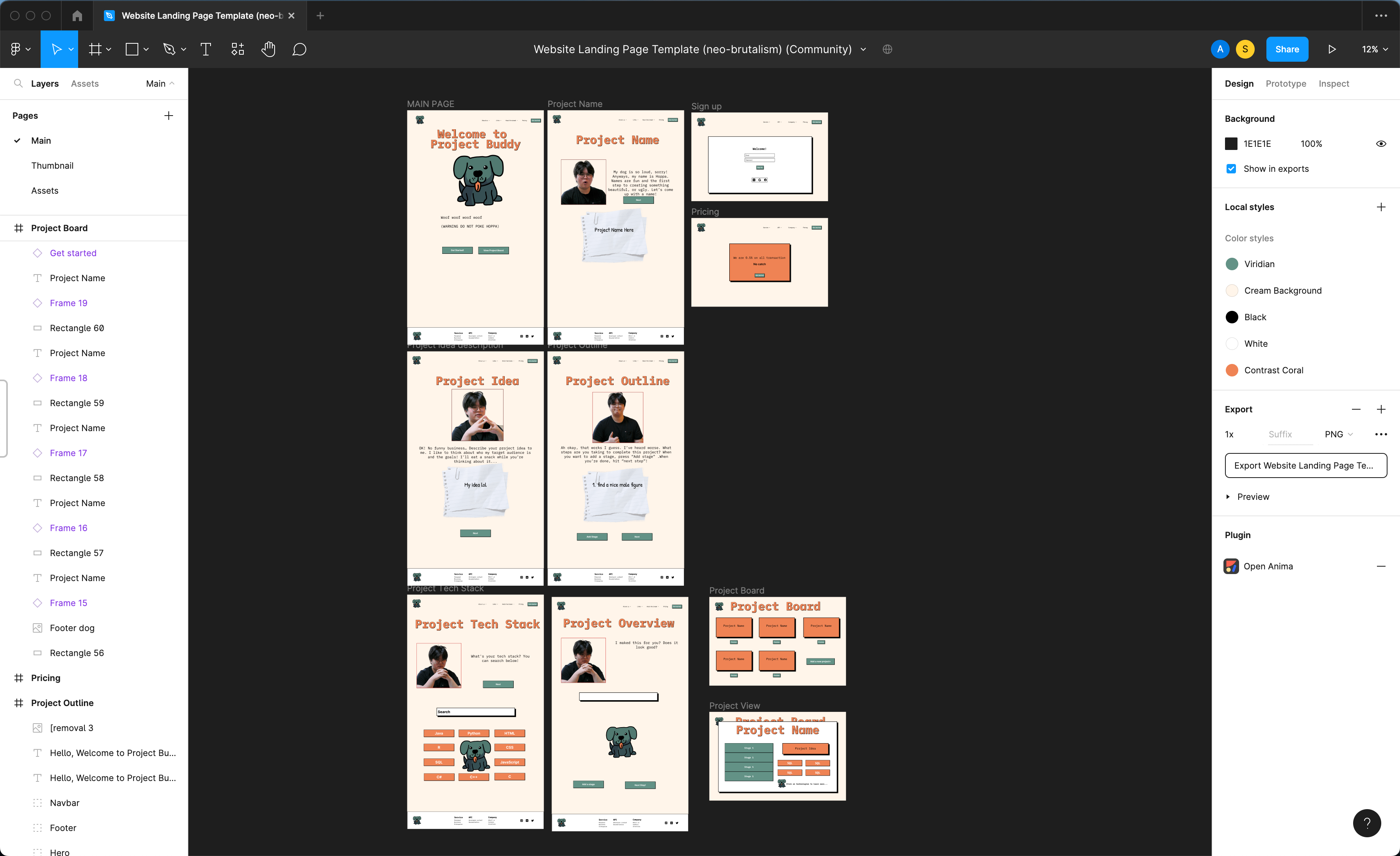Toggle background visibility eye icon
This screenshot has height=856, width=1400.
1381,144
